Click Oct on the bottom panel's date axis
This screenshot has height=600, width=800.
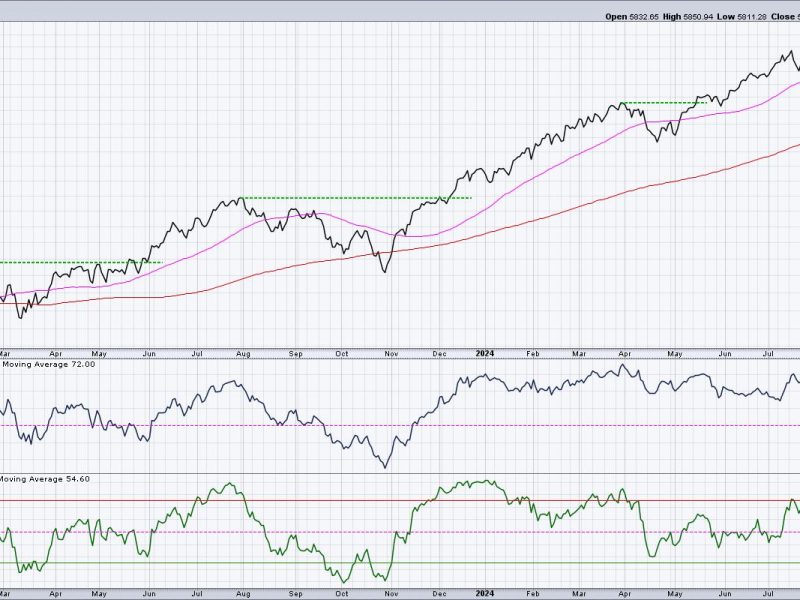coord(342,594)
